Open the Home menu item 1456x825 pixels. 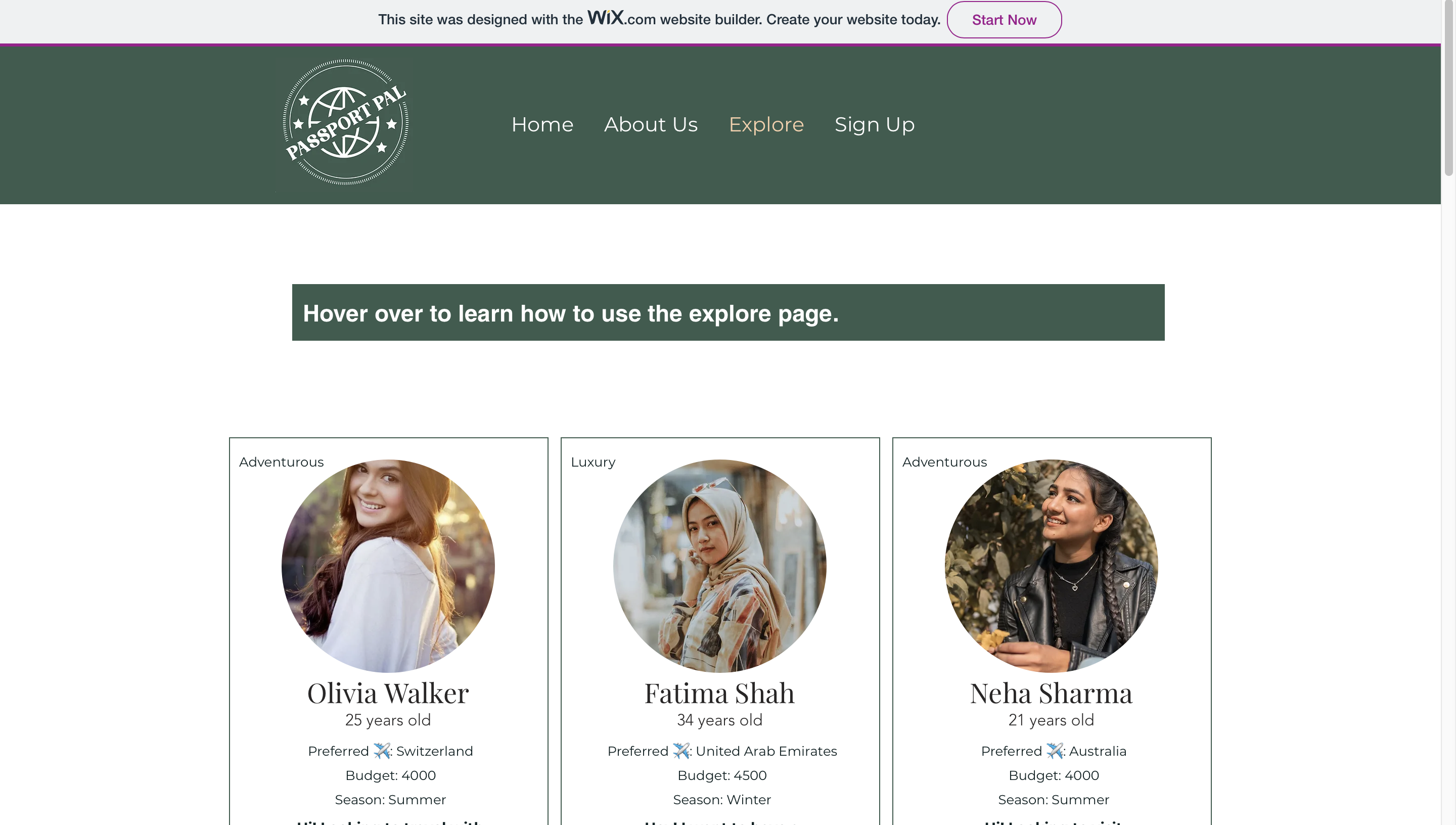tap(542, 125)
